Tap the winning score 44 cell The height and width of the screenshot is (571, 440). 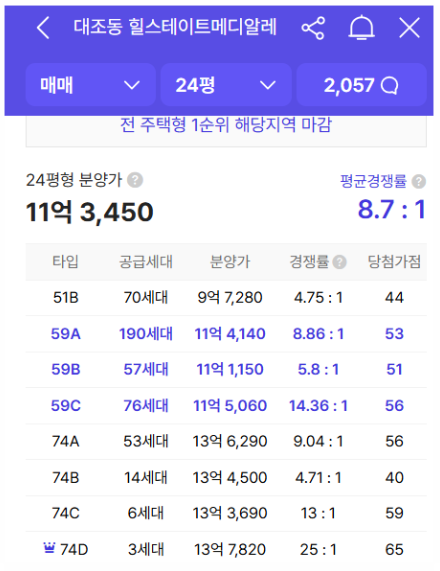[394, 298]
